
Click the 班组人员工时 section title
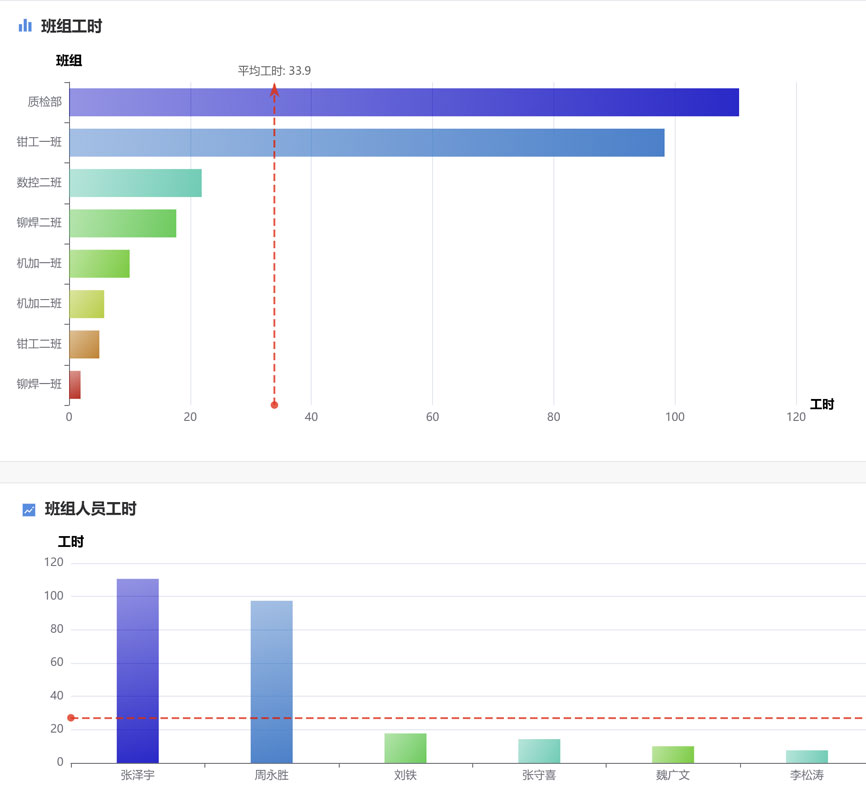coord(90,509)
